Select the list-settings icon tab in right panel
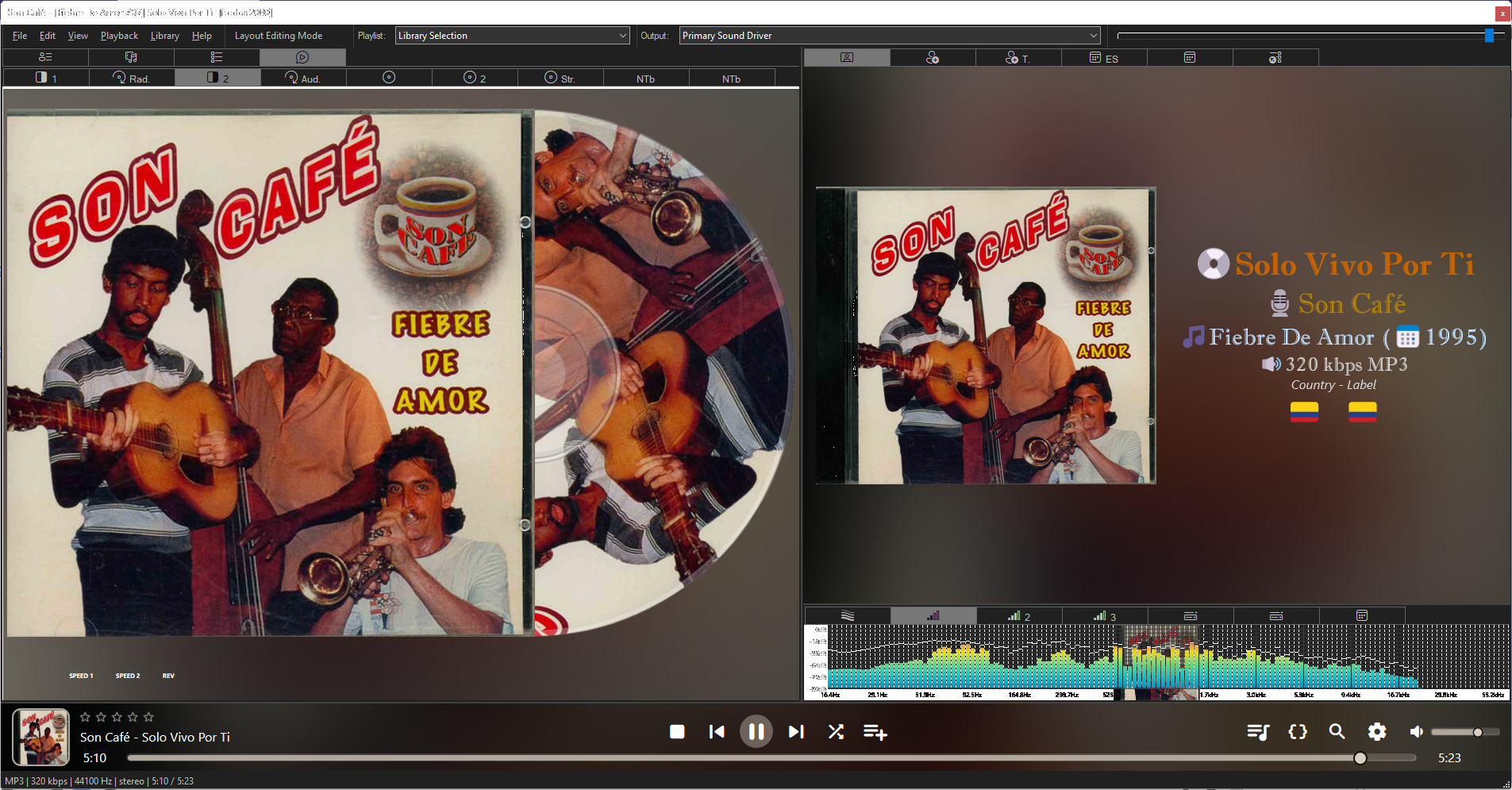This screenshot has width=1512, height=790. pyautogui.click(x=1275, y=58)
